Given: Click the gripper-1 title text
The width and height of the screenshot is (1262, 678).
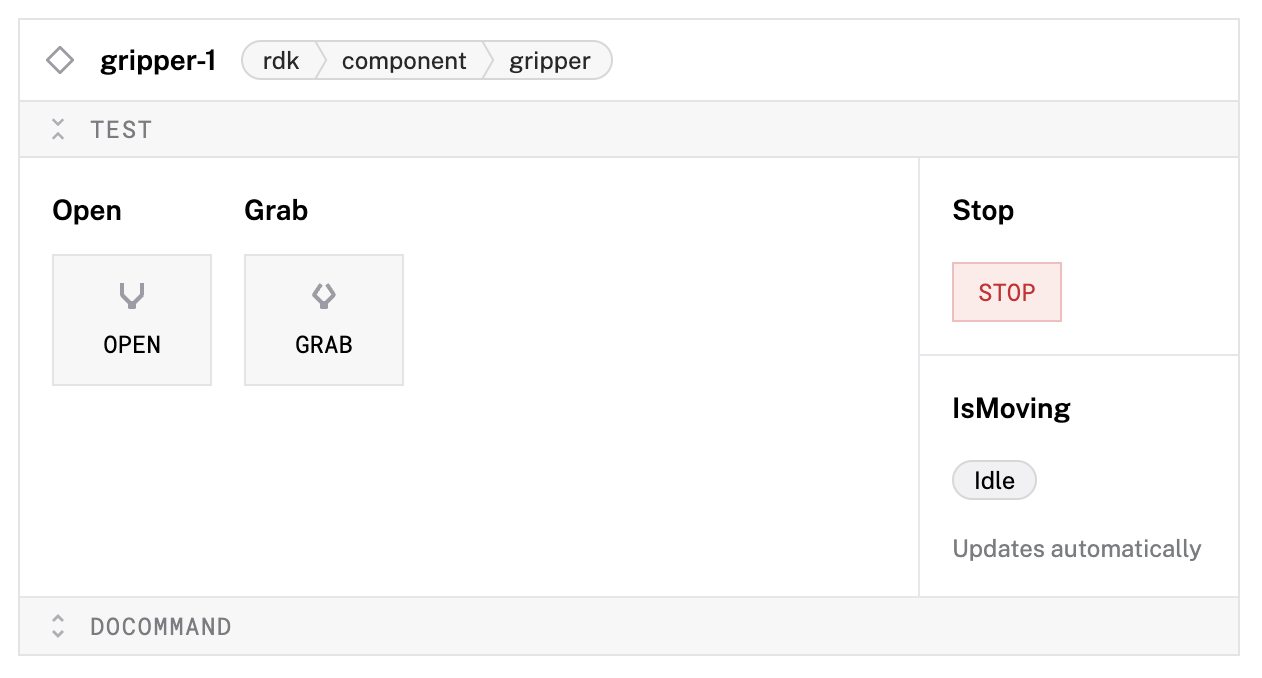Looking at the screenshot, I should 158,60.
